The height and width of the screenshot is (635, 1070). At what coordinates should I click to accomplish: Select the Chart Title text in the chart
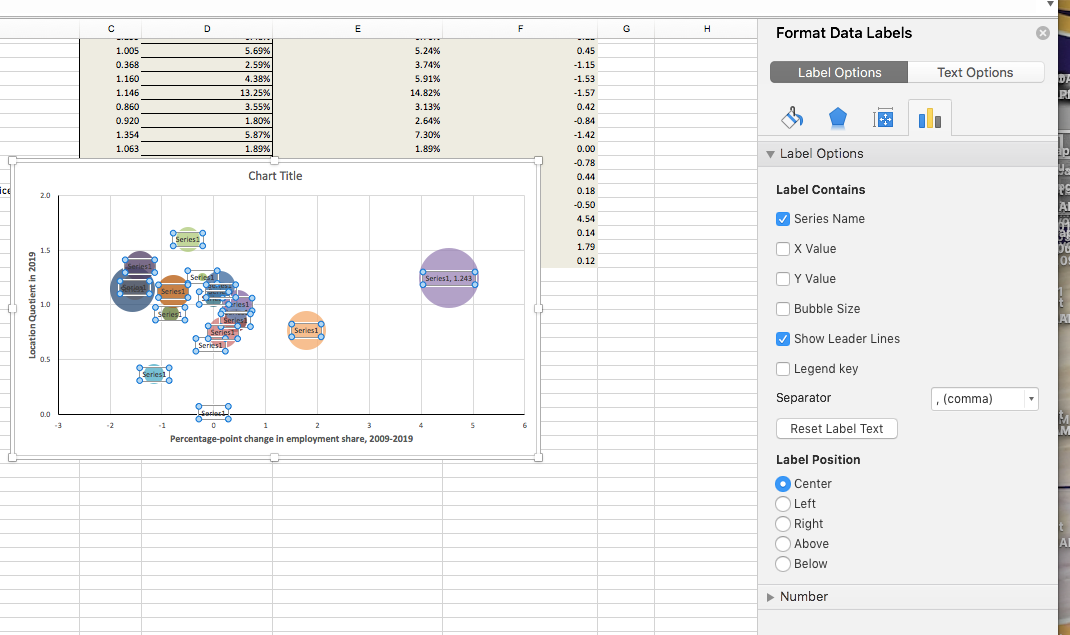coord(274,175)
